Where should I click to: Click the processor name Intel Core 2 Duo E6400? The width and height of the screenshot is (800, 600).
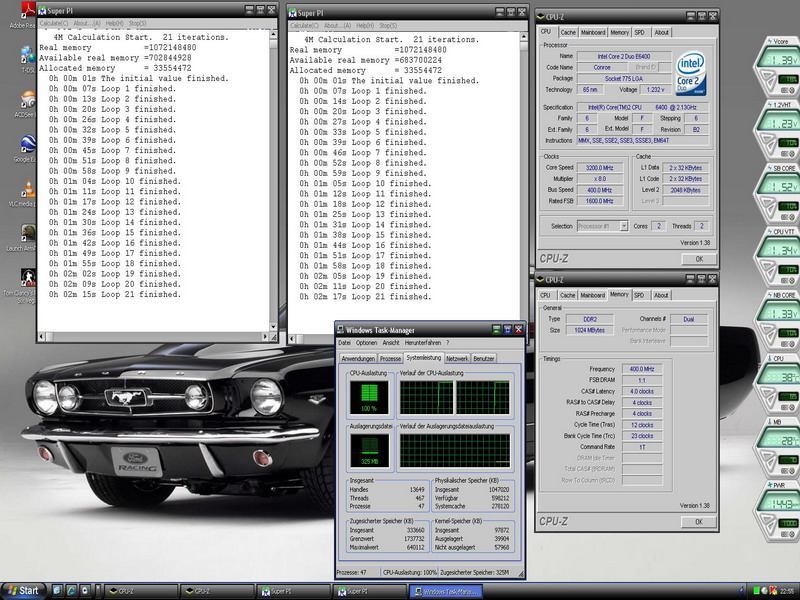coord(624,56)
